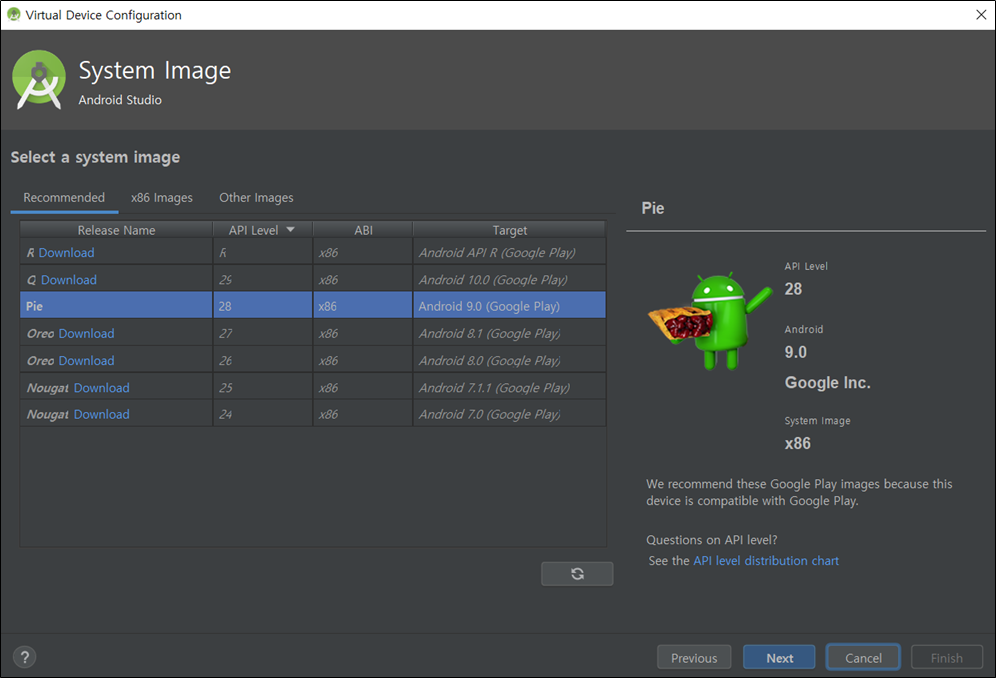Click API level 28 cell in Pie row
996x678 pixels.
(263, 306)
